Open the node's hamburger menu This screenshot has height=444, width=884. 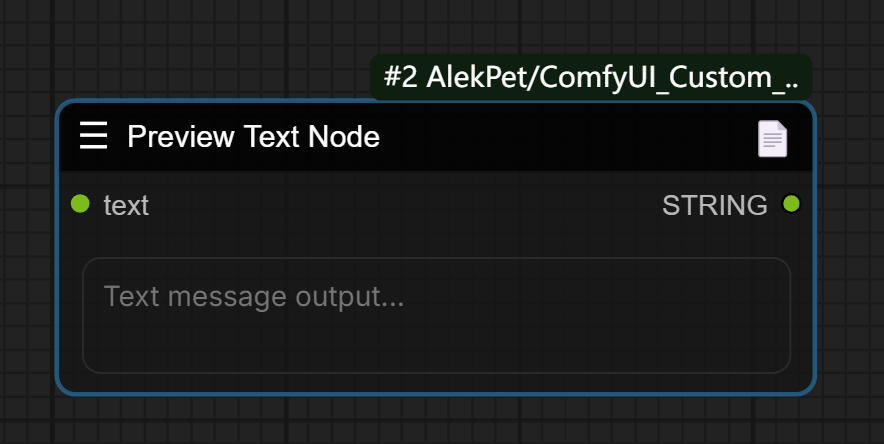tap(93, 136)
